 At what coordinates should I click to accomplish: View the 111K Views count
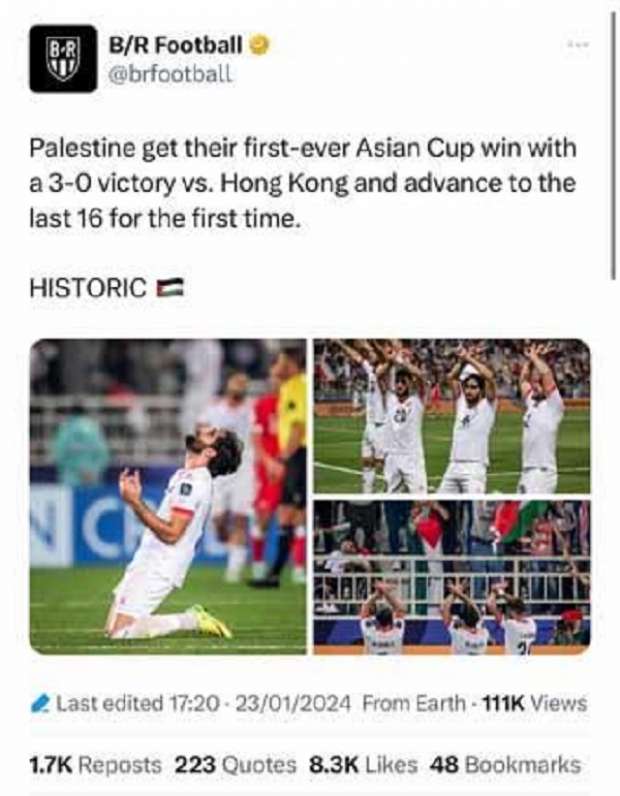pos(534,704)
